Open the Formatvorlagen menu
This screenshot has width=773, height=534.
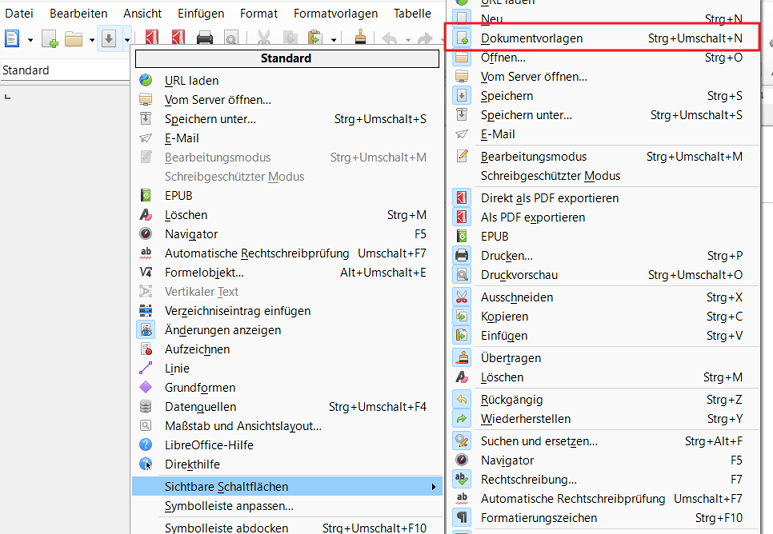click(335, 13)
